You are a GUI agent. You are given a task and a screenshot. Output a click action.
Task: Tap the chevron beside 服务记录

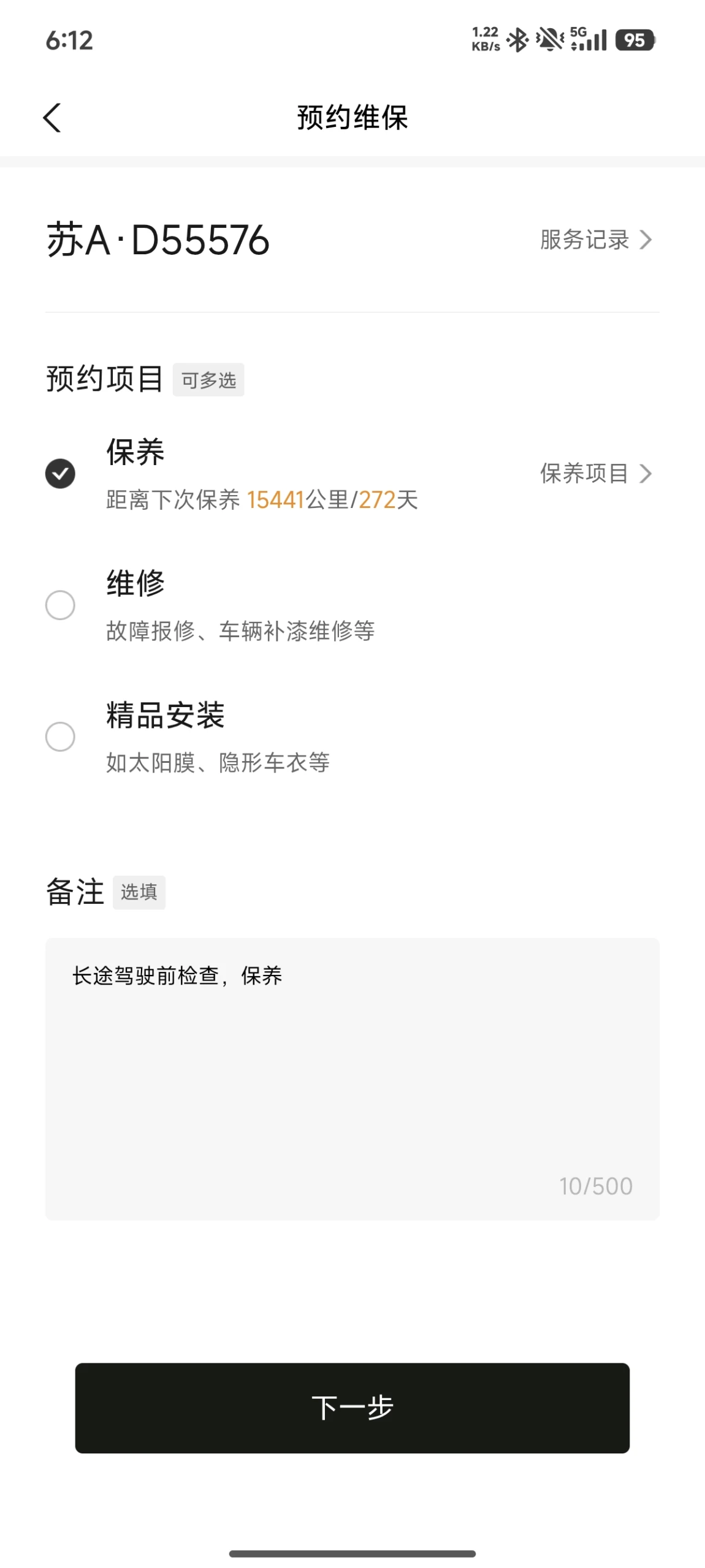click(x=646, y=240)
